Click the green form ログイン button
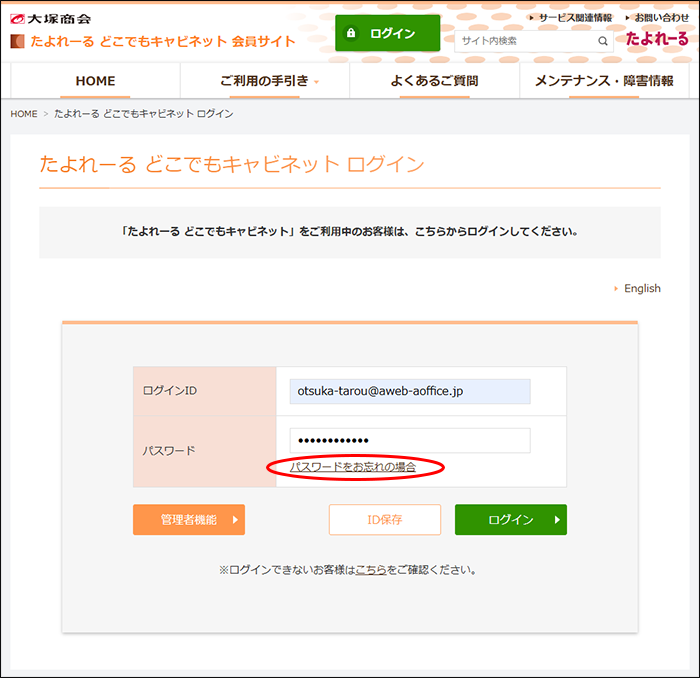Screen dimensions: 700x678 (511, 520)
